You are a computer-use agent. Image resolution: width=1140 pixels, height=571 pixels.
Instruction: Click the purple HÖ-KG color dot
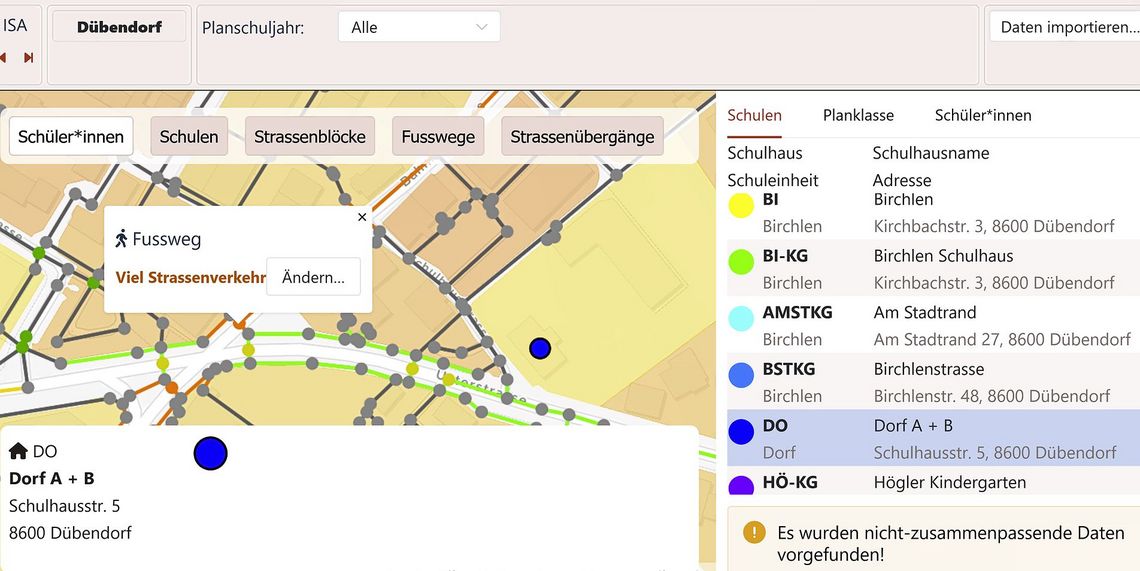[x=741, y=485]
